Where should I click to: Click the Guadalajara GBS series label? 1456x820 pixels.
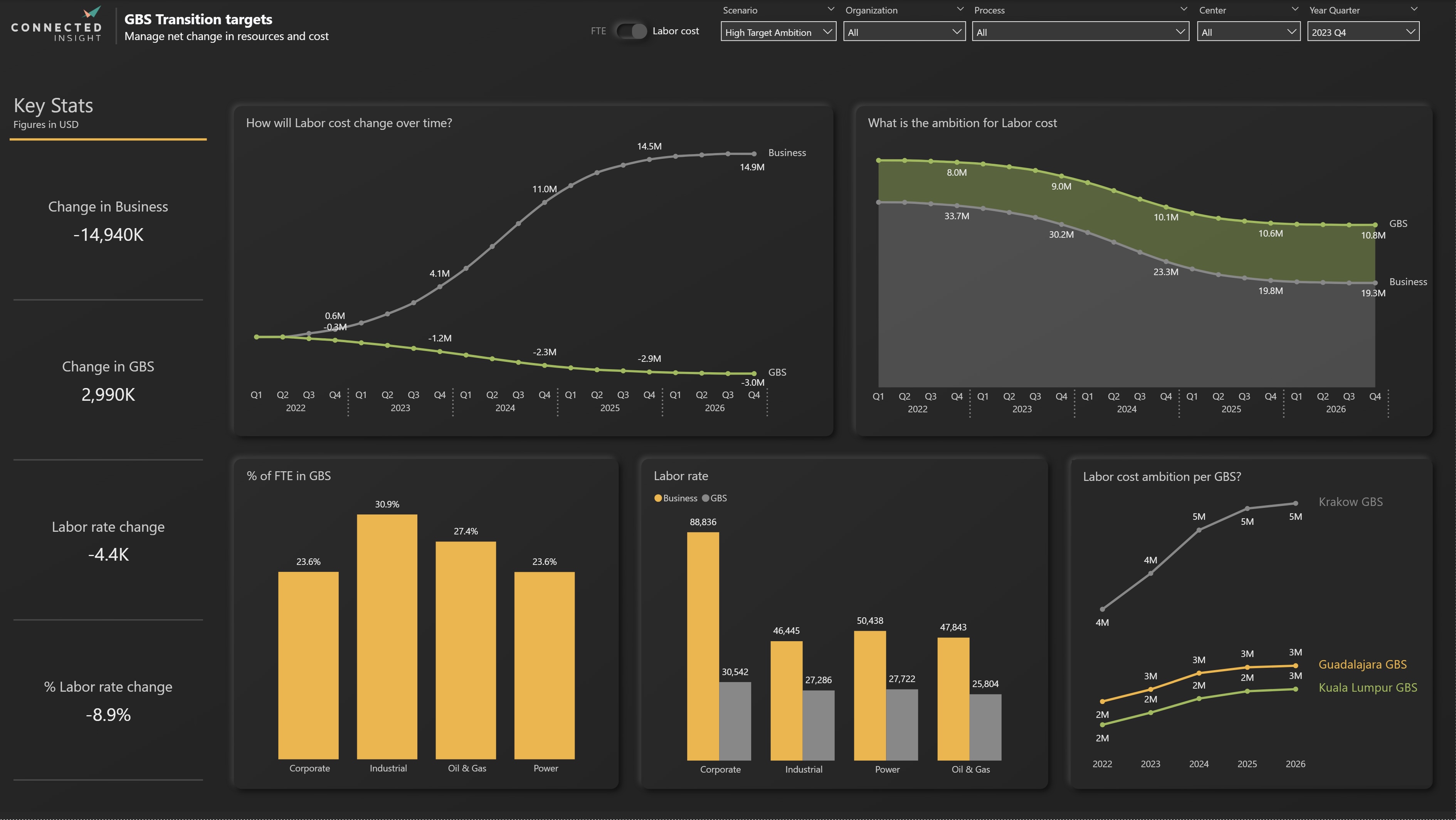(1362, 665)
